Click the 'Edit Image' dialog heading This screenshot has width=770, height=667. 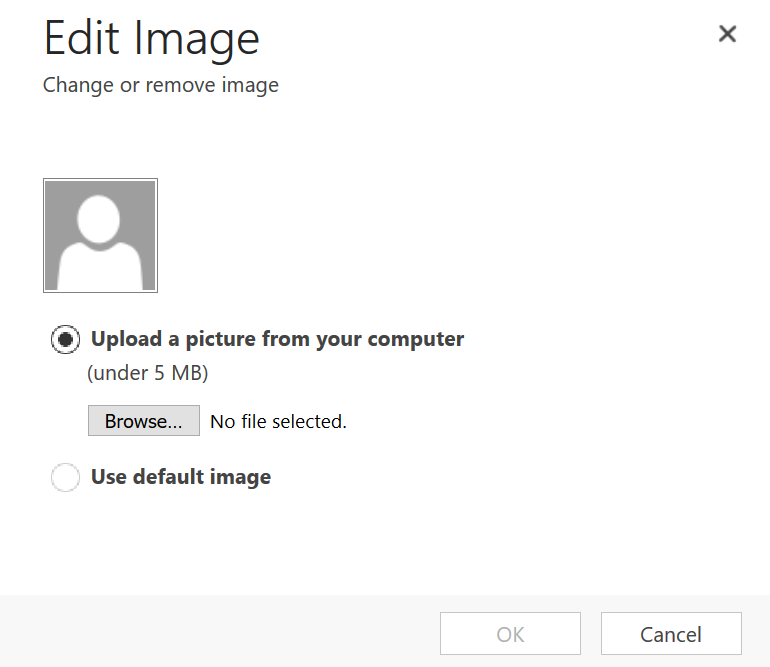(x=151, y=39)
